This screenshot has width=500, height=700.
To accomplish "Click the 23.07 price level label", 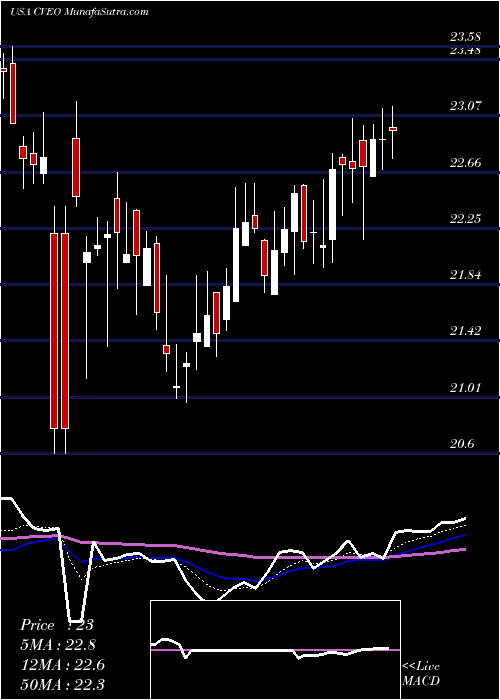I will pos(465,106).
